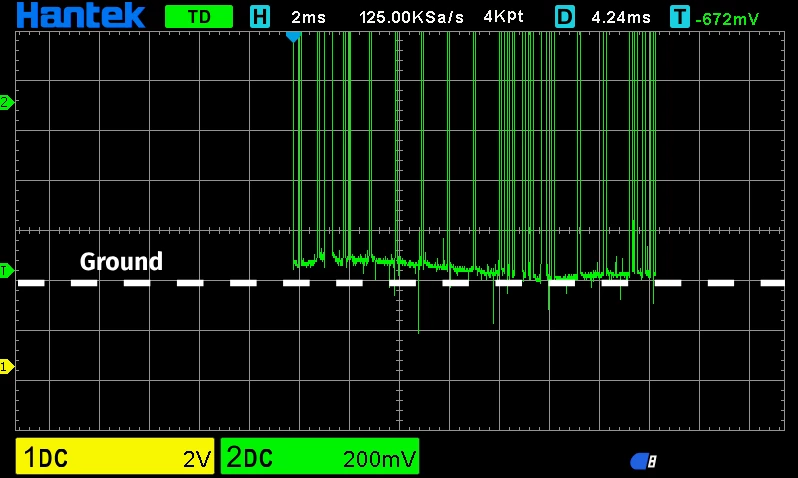798x478 pixels.
Task: Open the yellow channel 1 DC 2V settings box
Action: tap(115, 456)
